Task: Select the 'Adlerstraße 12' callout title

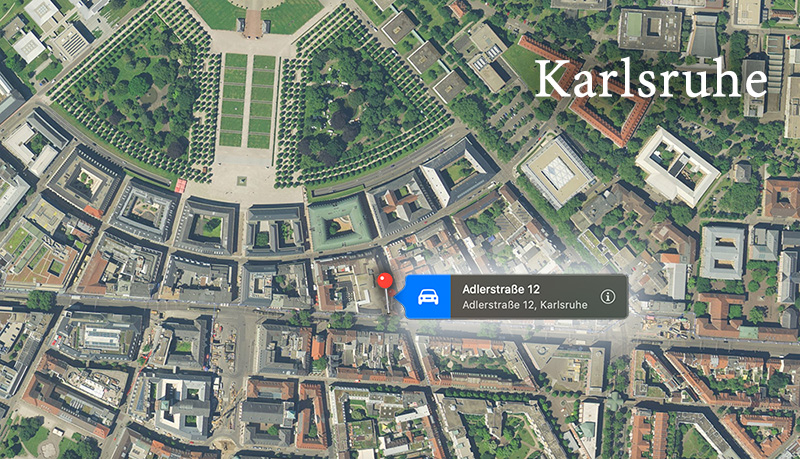Action: [x=501, y=289]
